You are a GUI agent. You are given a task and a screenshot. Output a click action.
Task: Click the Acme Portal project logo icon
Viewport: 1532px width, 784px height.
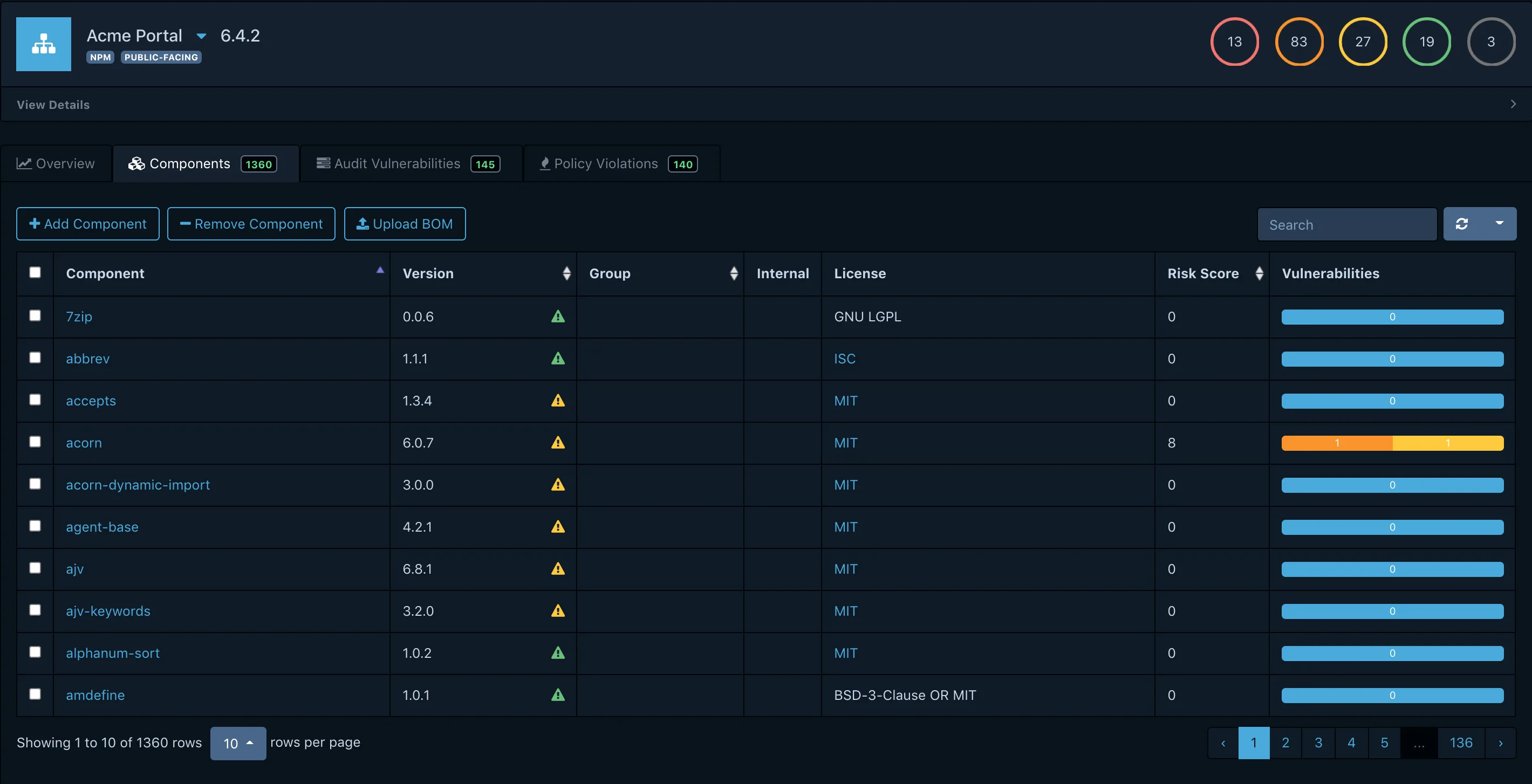(x=43, y=44)
